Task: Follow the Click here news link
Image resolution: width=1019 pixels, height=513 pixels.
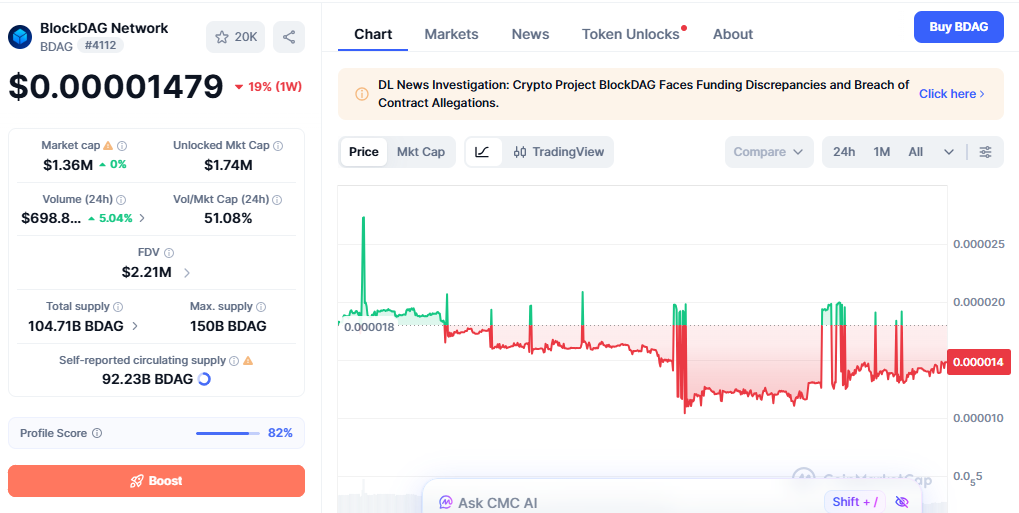Action: pyautogui.click(x=951, y=94)
